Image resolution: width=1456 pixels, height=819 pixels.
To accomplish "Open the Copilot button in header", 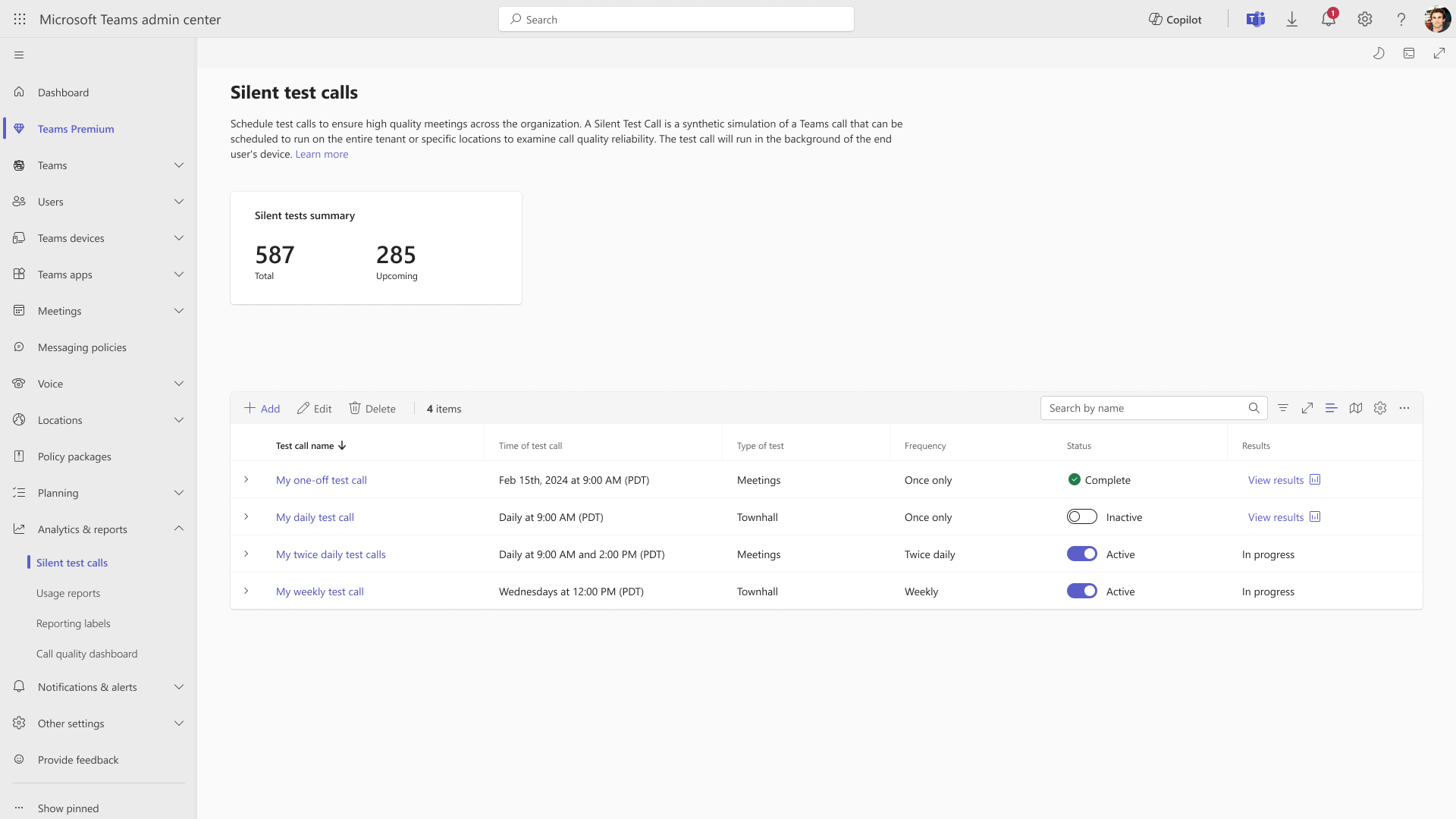I will [x=1175, y=20].
